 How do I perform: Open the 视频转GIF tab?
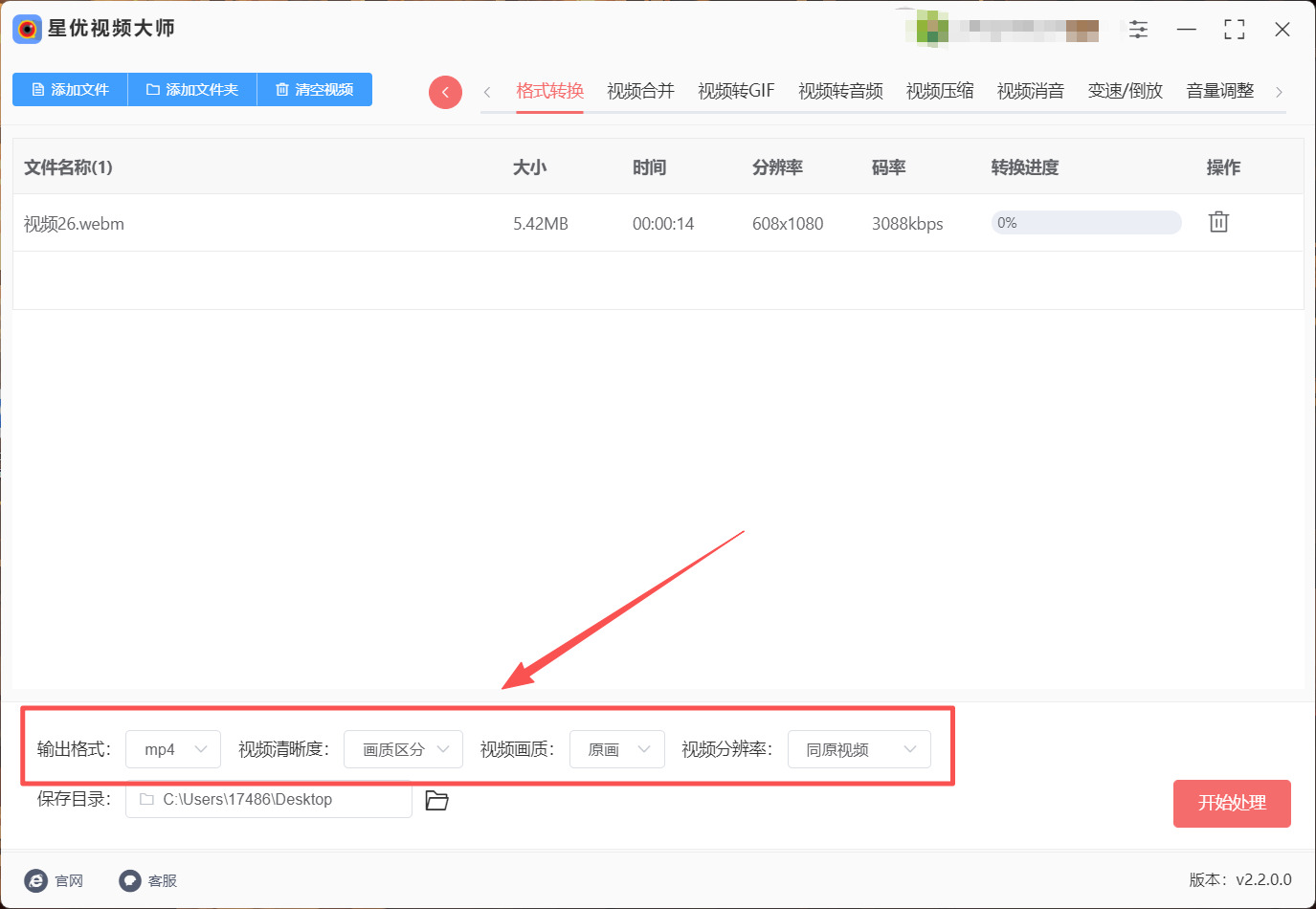(736, 91)
